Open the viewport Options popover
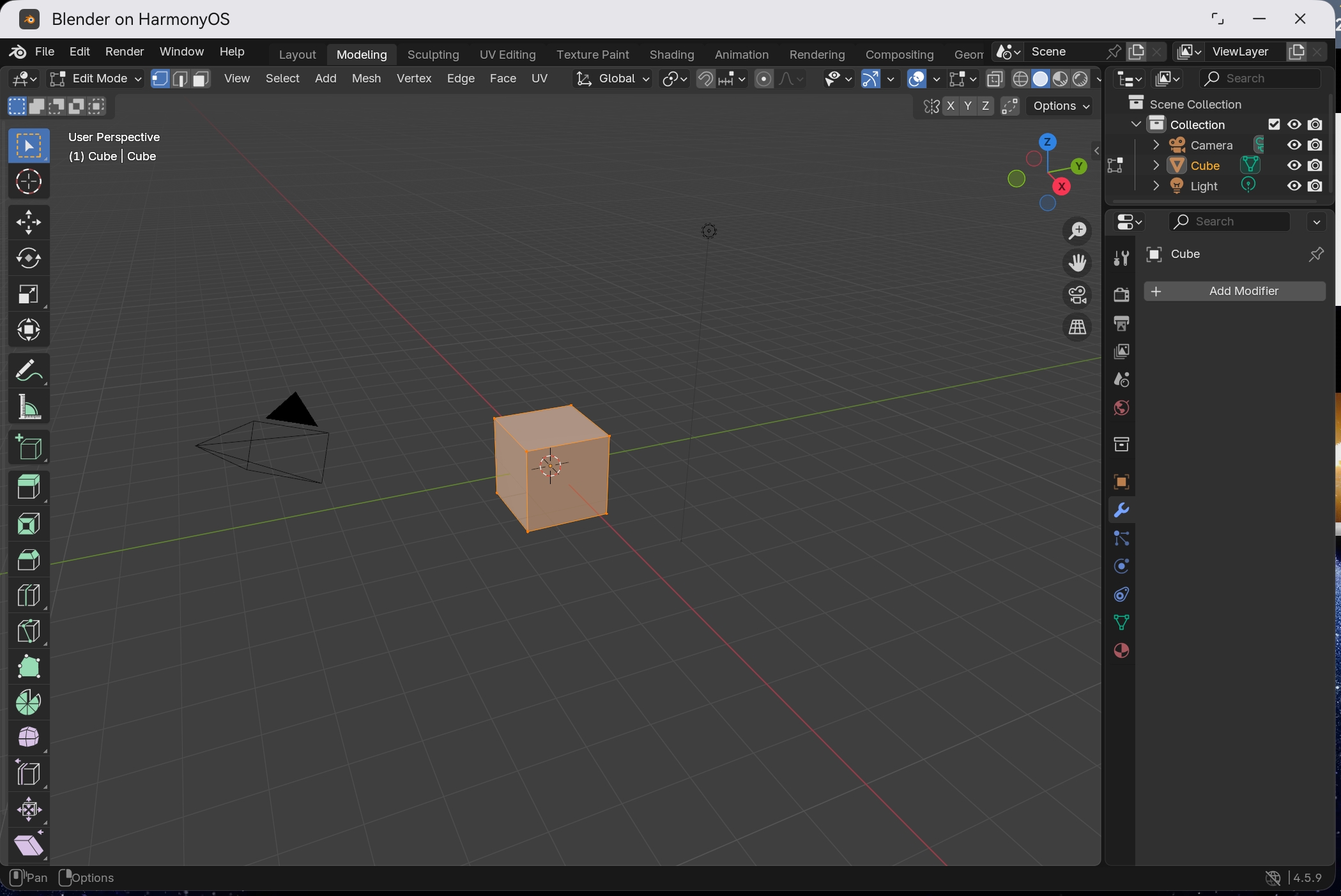 pyautogui.click(x=1061, y=106)
